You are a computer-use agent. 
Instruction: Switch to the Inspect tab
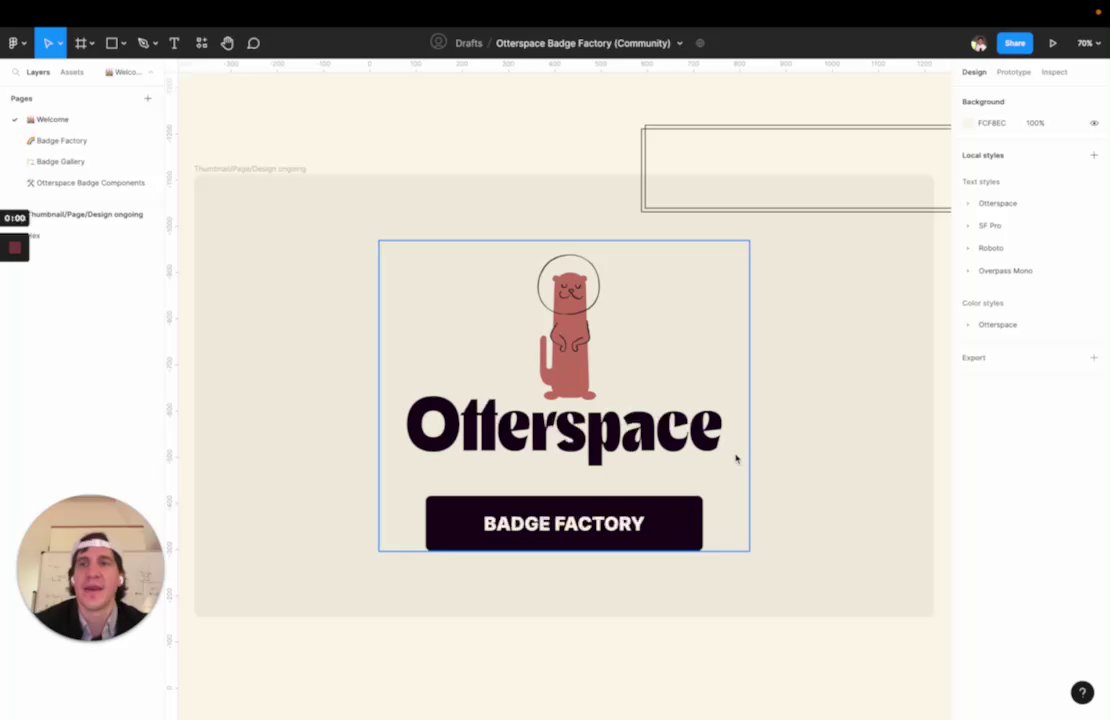[x=1053, y=72]
